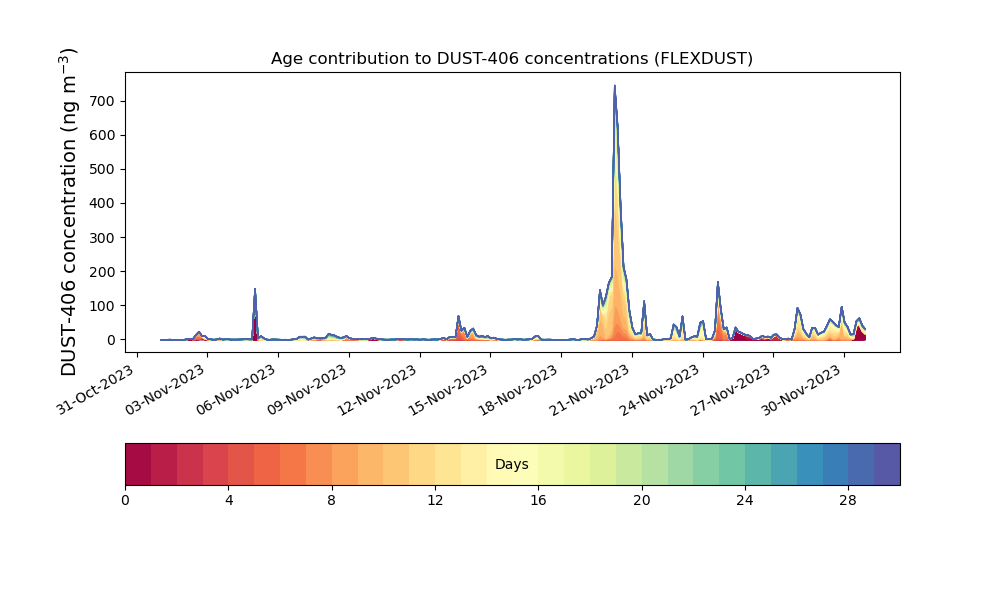The width and height of the screenshot is (1000, 600).
Task: Click y-axis tick label 600
Action: click(102, 135)
